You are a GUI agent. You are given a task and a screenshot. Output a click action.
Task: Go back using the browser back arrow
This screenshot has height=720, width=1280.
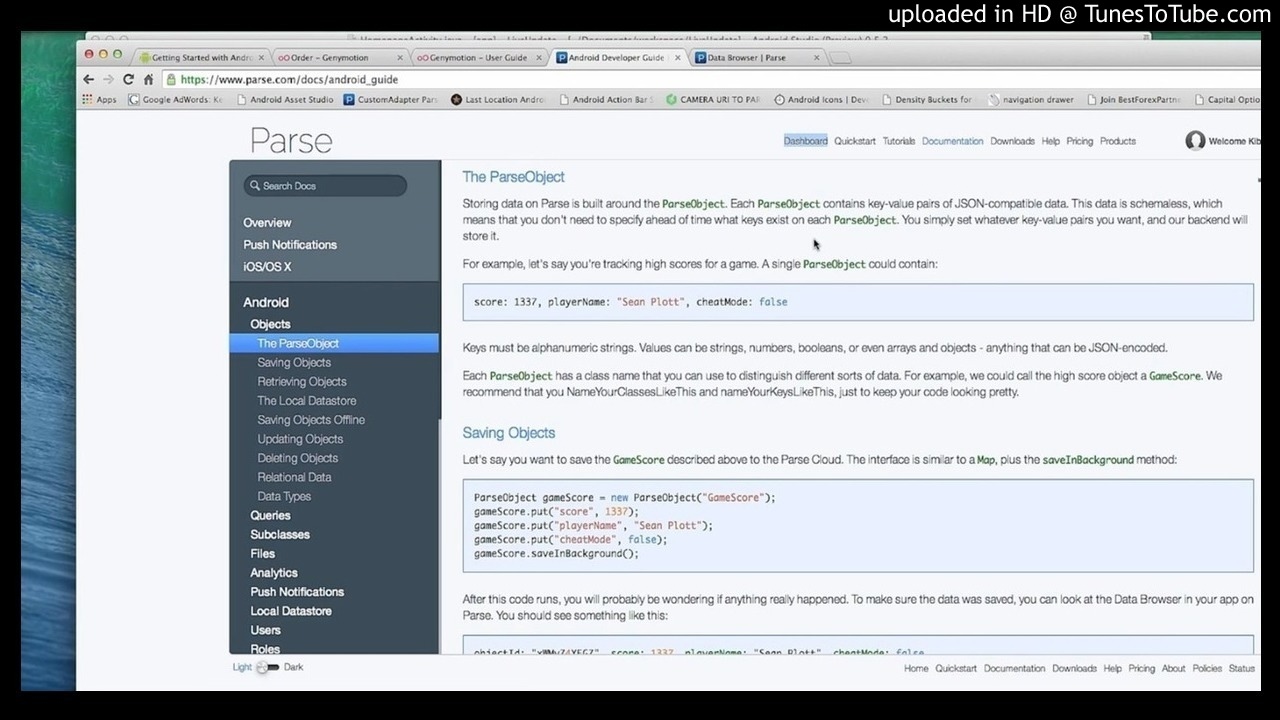pyautogui.click(x=89, y=79)
